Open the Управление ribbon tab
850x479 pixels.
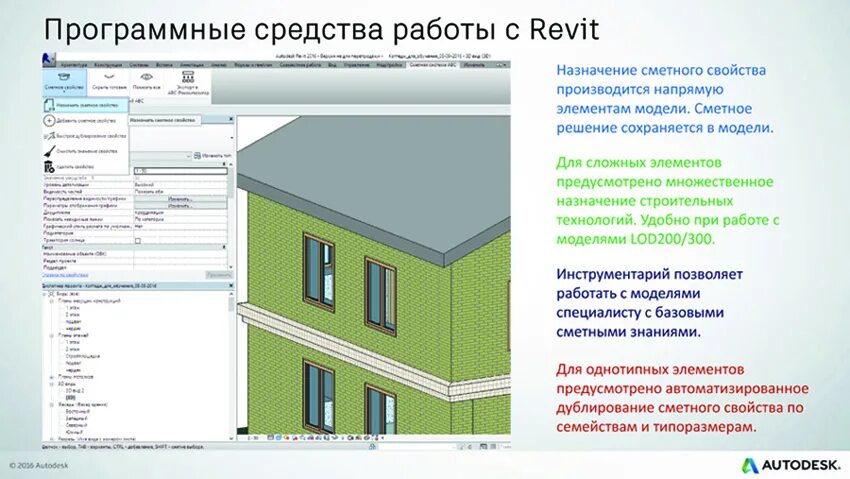click(356, 64)
